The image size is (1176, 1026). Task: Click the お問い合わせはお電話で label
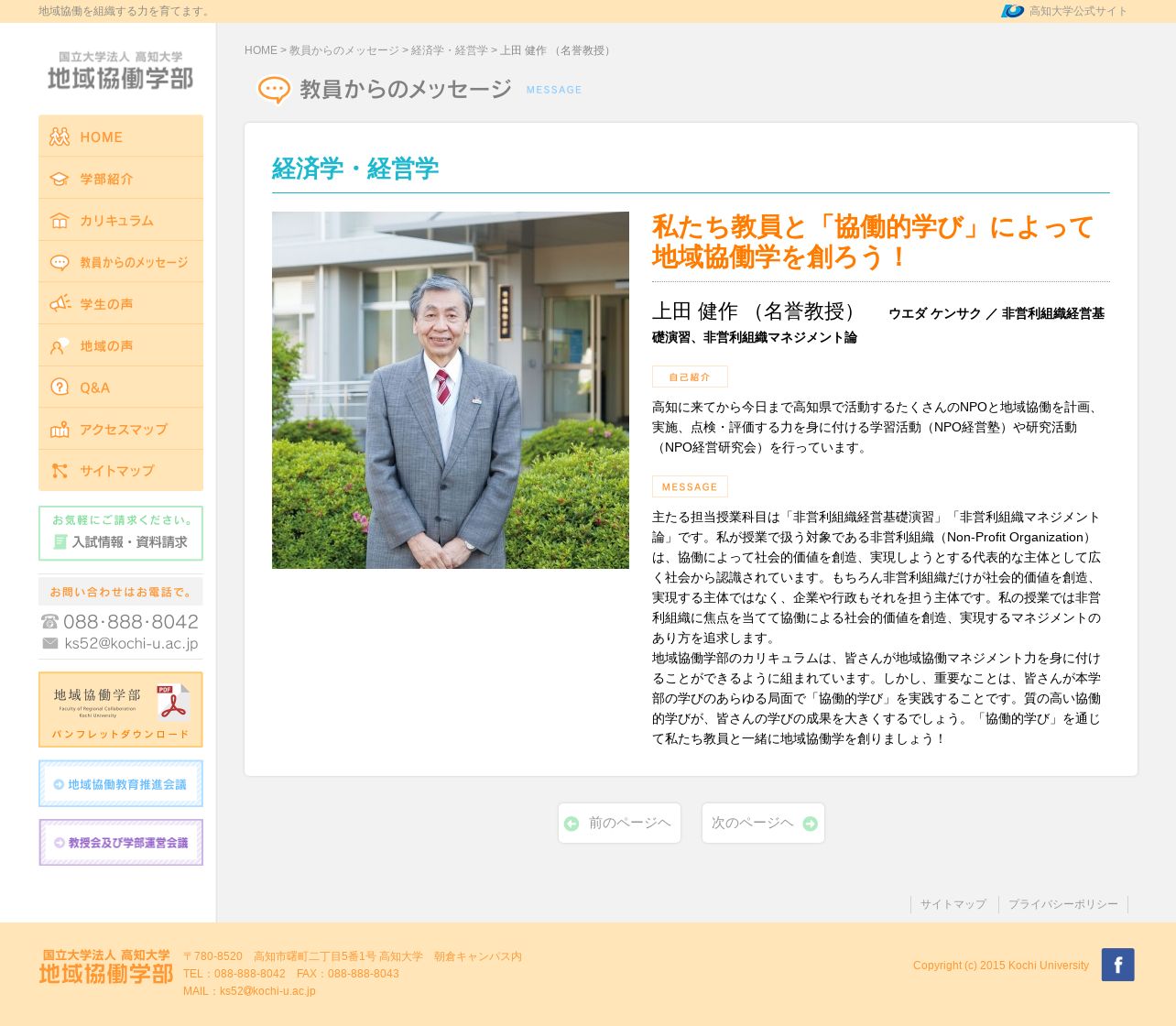[x=121, y=592]
